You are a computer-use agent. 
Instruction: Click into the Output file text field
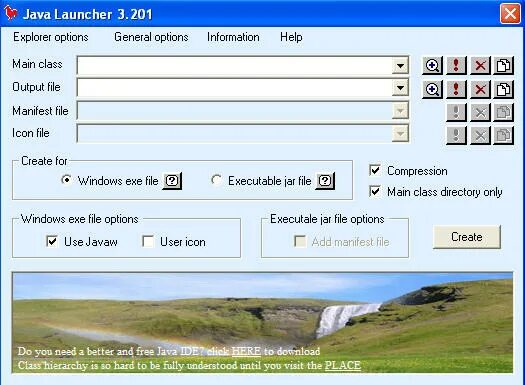[234, 88]
